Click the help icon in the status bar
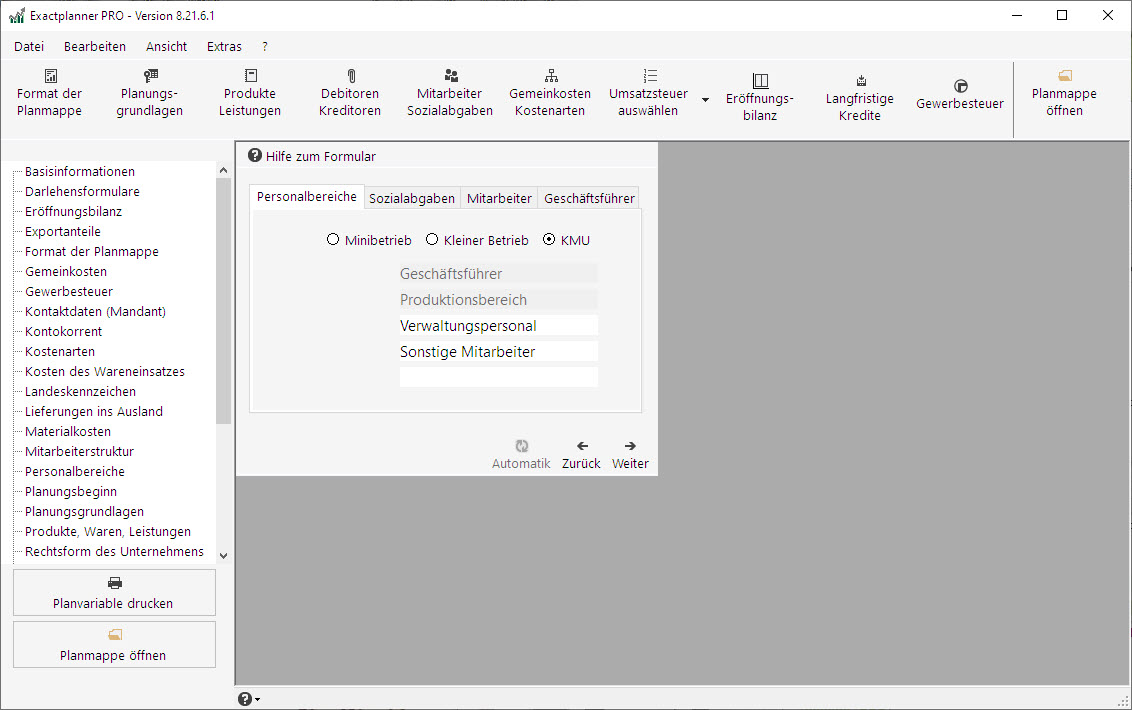Viewport: 1132px width, 710px height. (245, 698)
